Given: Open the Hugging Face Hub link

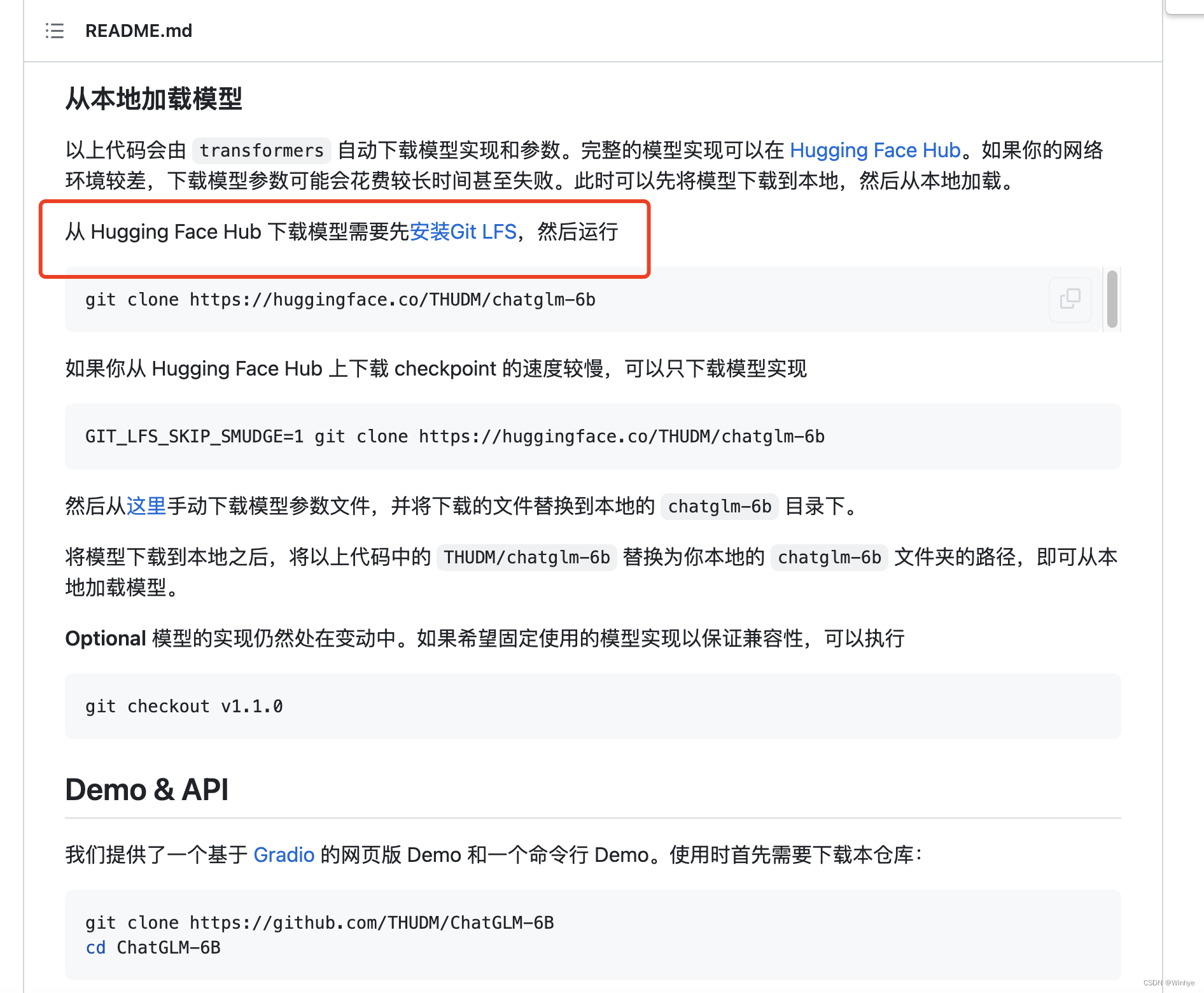Looking at the screenshot, I should [875, 150].
